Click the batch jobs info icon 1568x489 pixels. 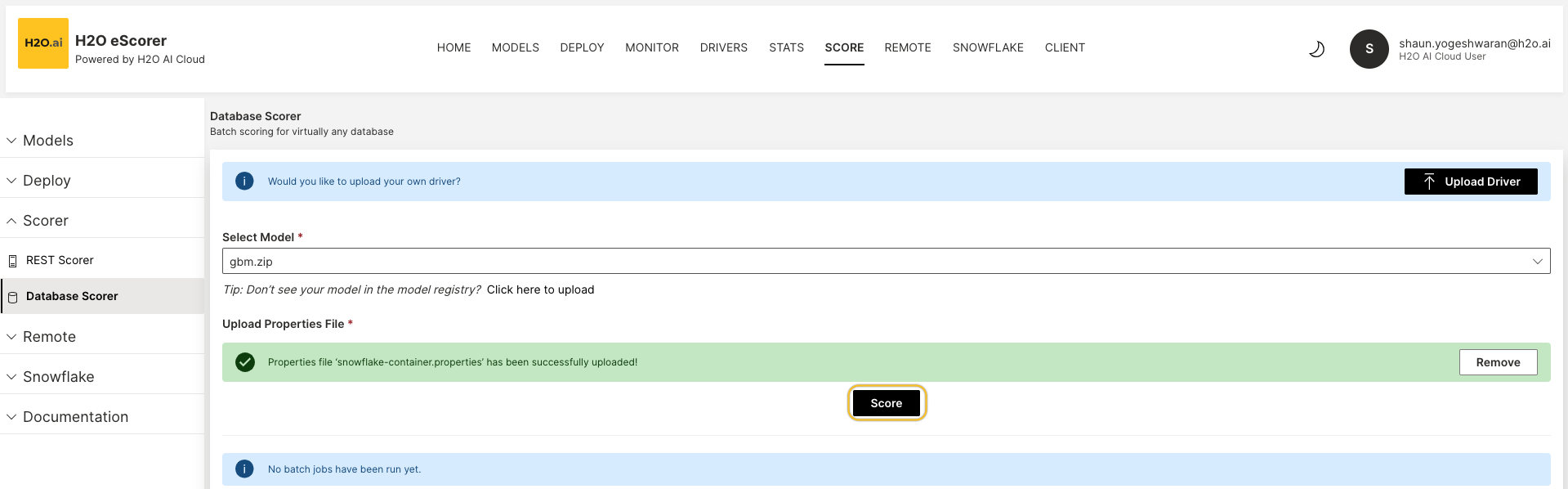tap(244, 469)
